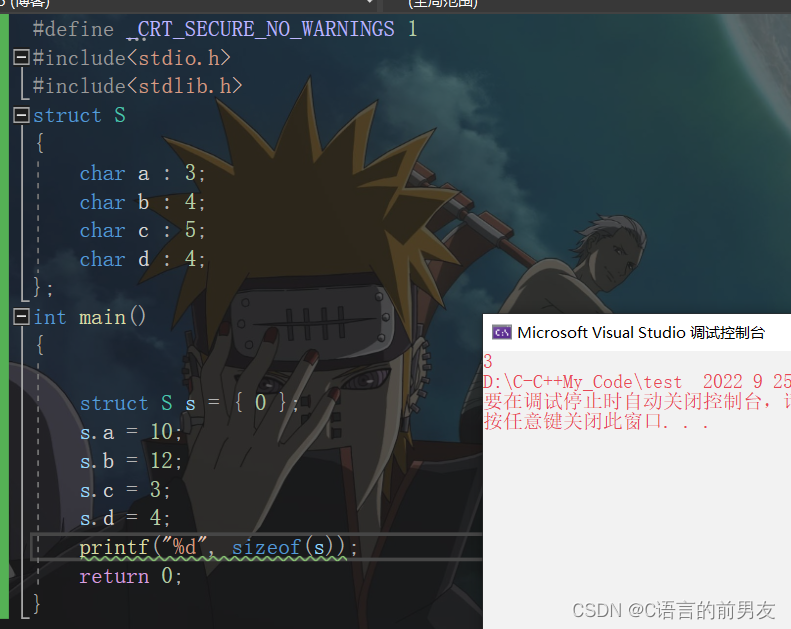The height and width of the screenshot is (629, 791).
Task: Click the Microsoft Visual Studio 调试控制台 title
Action: 641,332
